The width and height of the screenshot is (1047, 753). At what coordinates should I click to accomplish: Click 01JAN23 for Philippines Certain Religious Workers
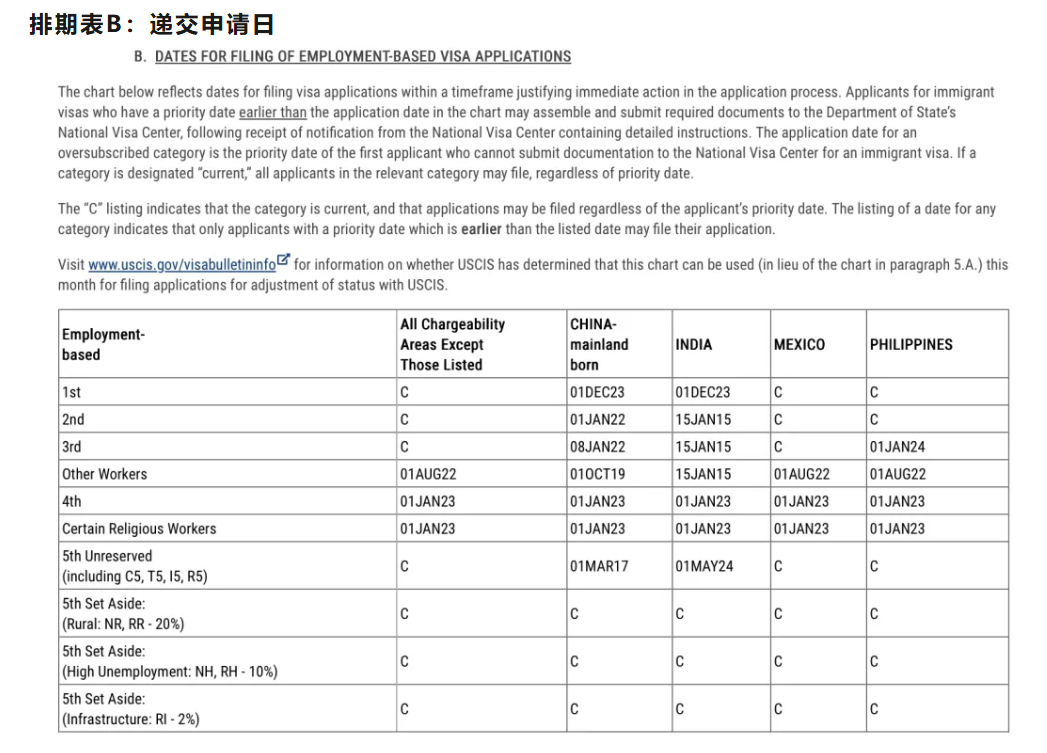(897, 529)
